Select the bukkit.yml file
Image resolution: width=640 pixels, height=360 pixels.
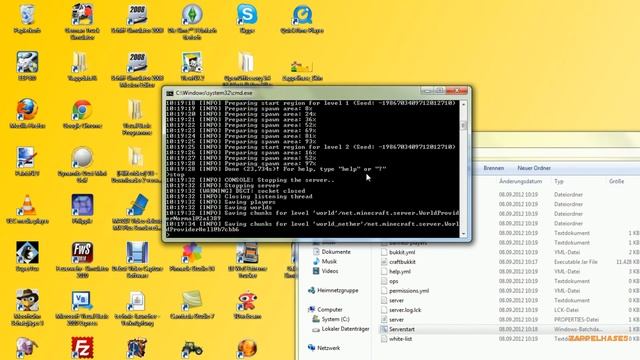pos(402,252)
